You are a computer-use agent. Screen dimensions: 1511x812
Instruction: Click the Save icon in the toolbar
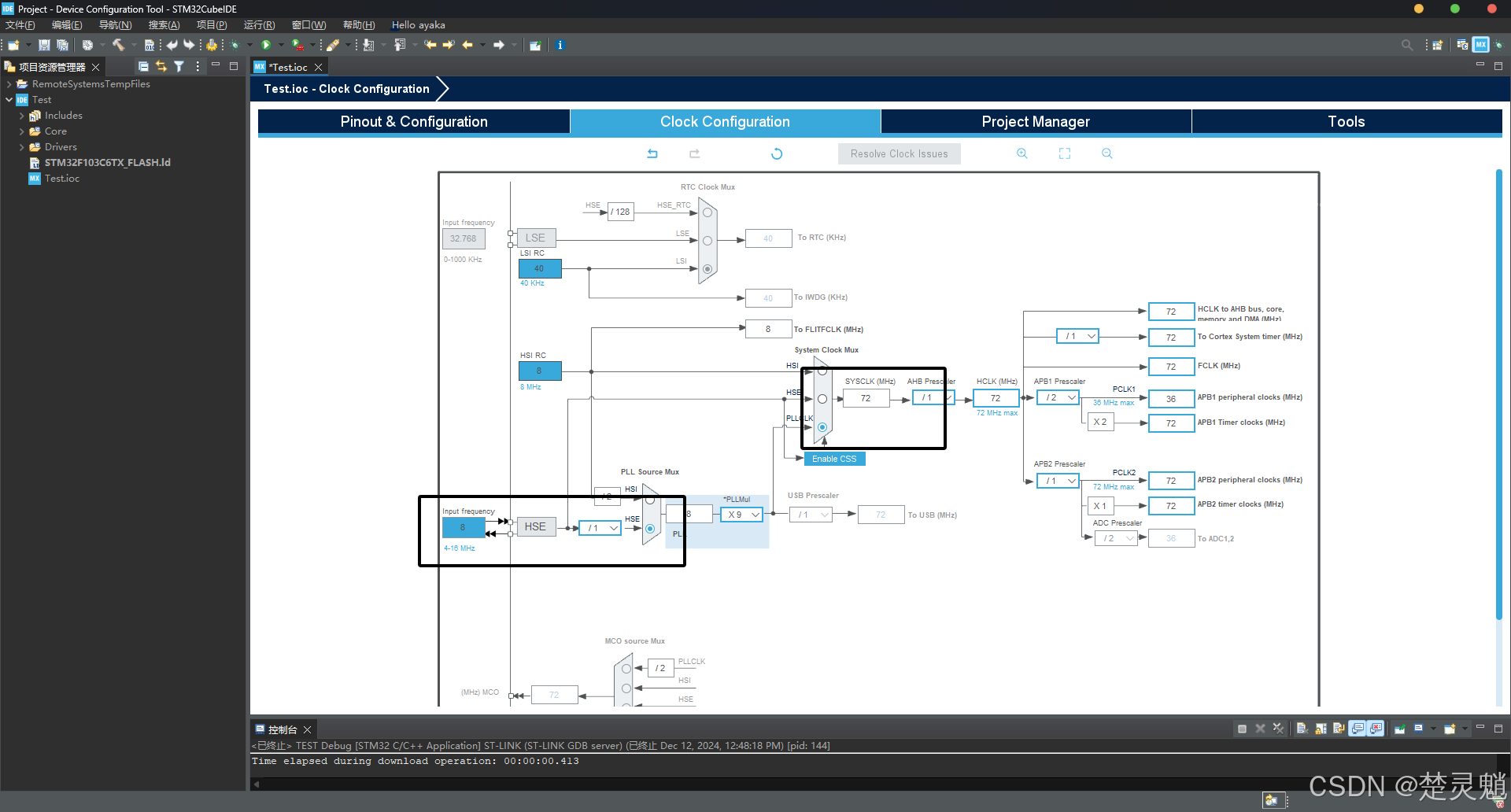click(x=44, y=46)
